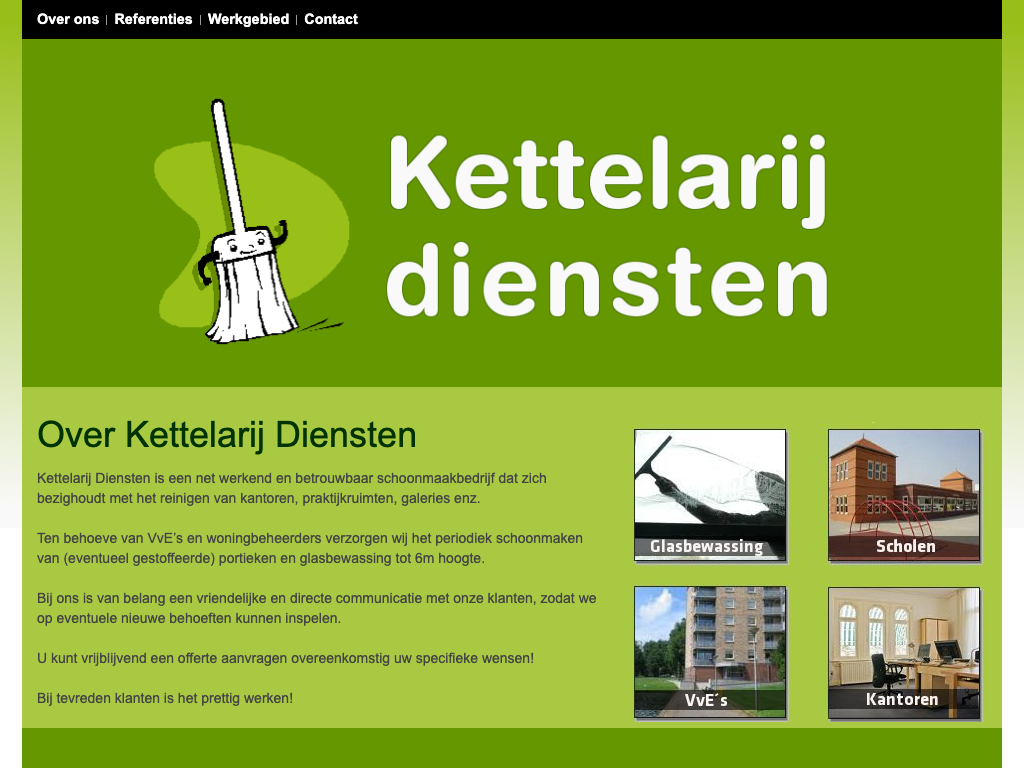Open the Contact page link
This screenshot has height=768, width=1024.
click(331, 19)
